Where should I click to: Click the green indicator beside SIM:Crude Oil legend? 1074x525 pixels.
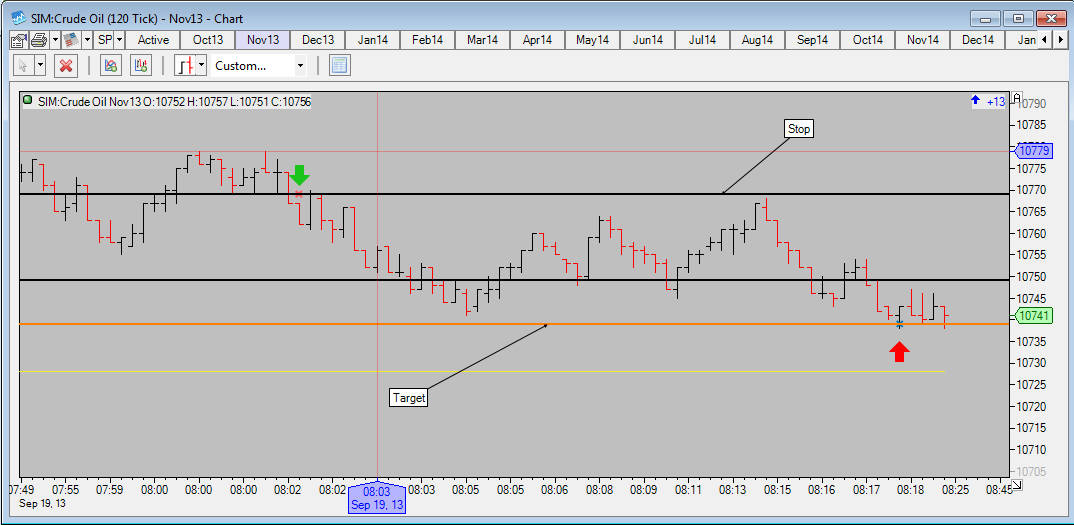tap(27, 100)
